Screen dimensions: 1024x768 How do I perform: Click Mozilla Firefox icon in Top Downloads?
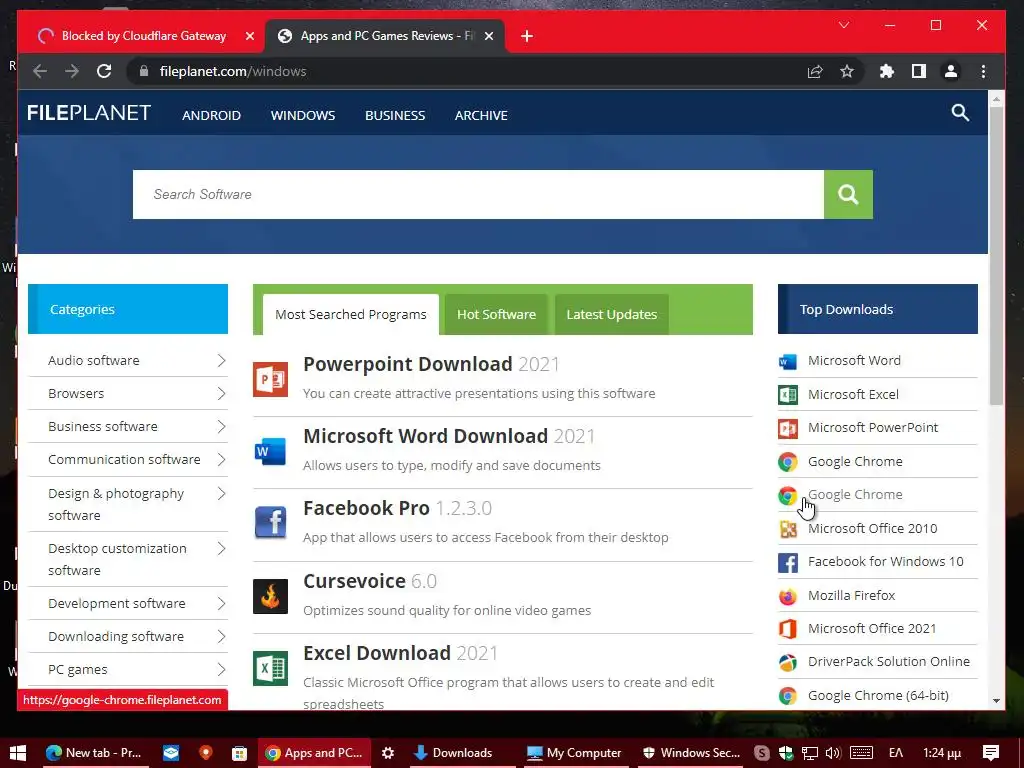788,596
